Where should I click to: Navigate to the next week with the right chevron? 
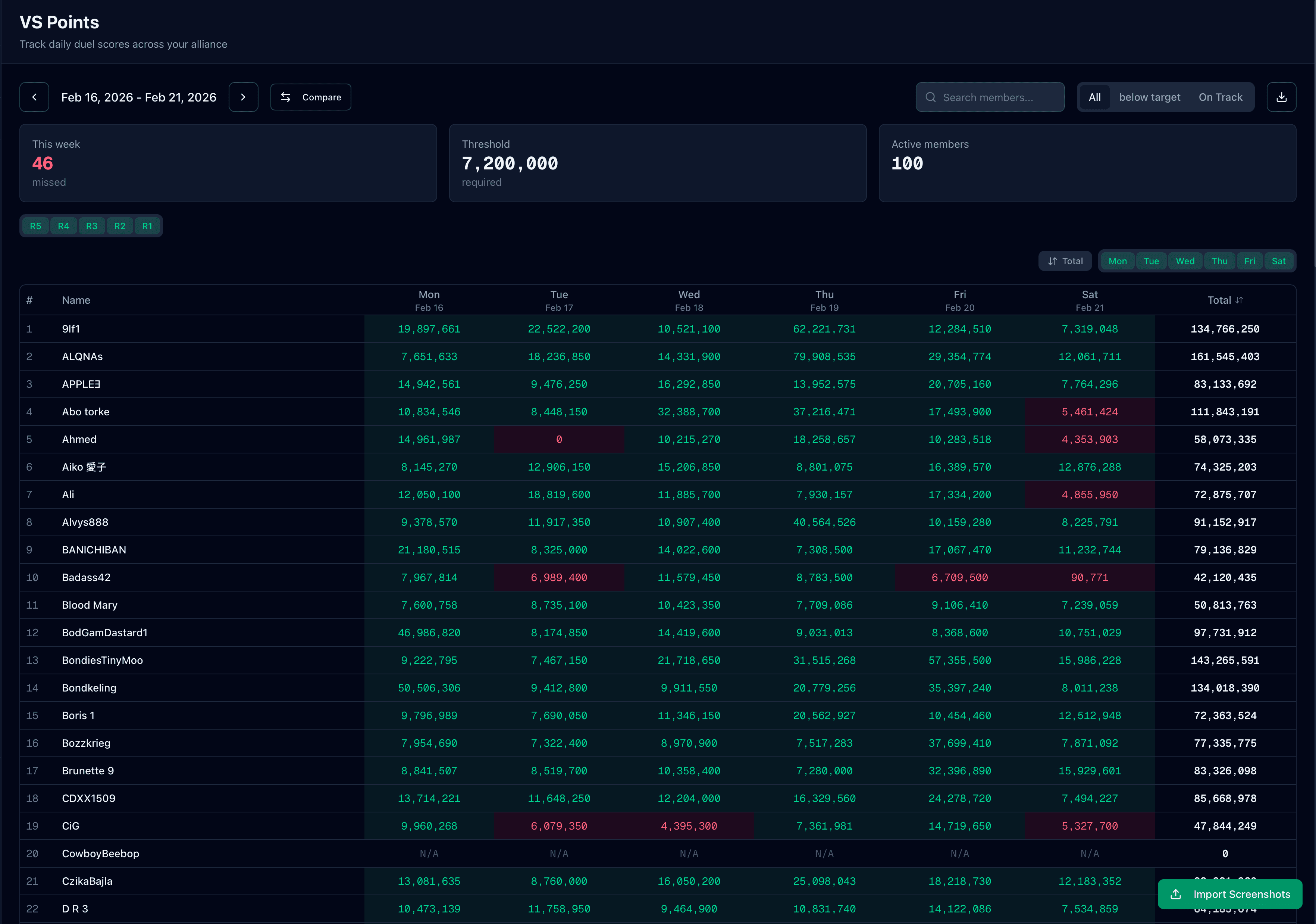tap(243, 97)
